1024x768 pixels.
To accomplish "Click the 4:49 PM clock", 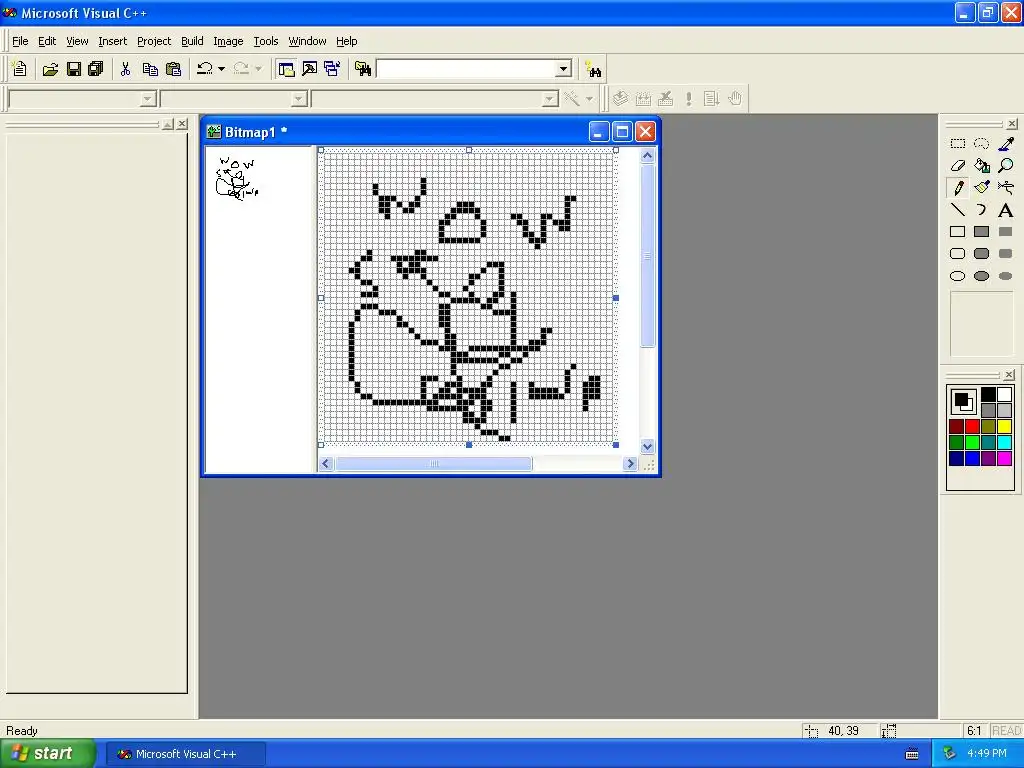I will tap(987, 754).
